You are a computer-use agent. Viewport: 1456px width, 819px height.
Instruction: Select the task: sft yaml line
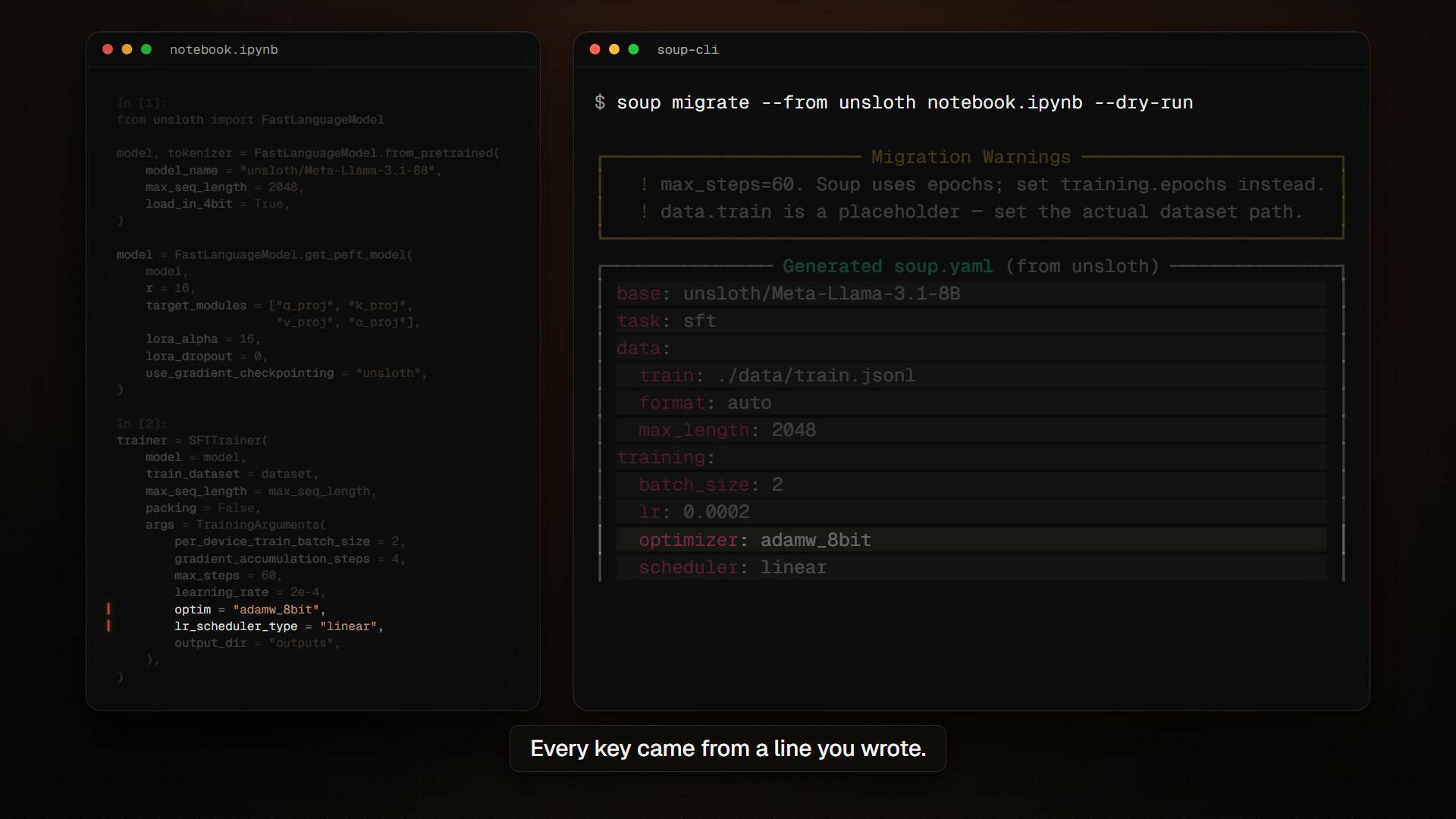point(971,321)
